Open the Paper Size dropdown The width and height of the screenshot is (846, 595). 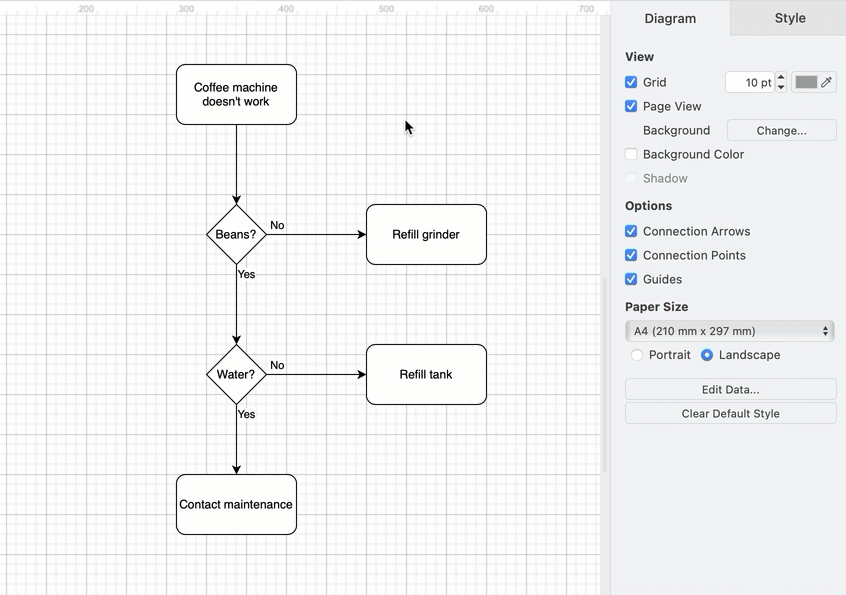coord(730,331)
